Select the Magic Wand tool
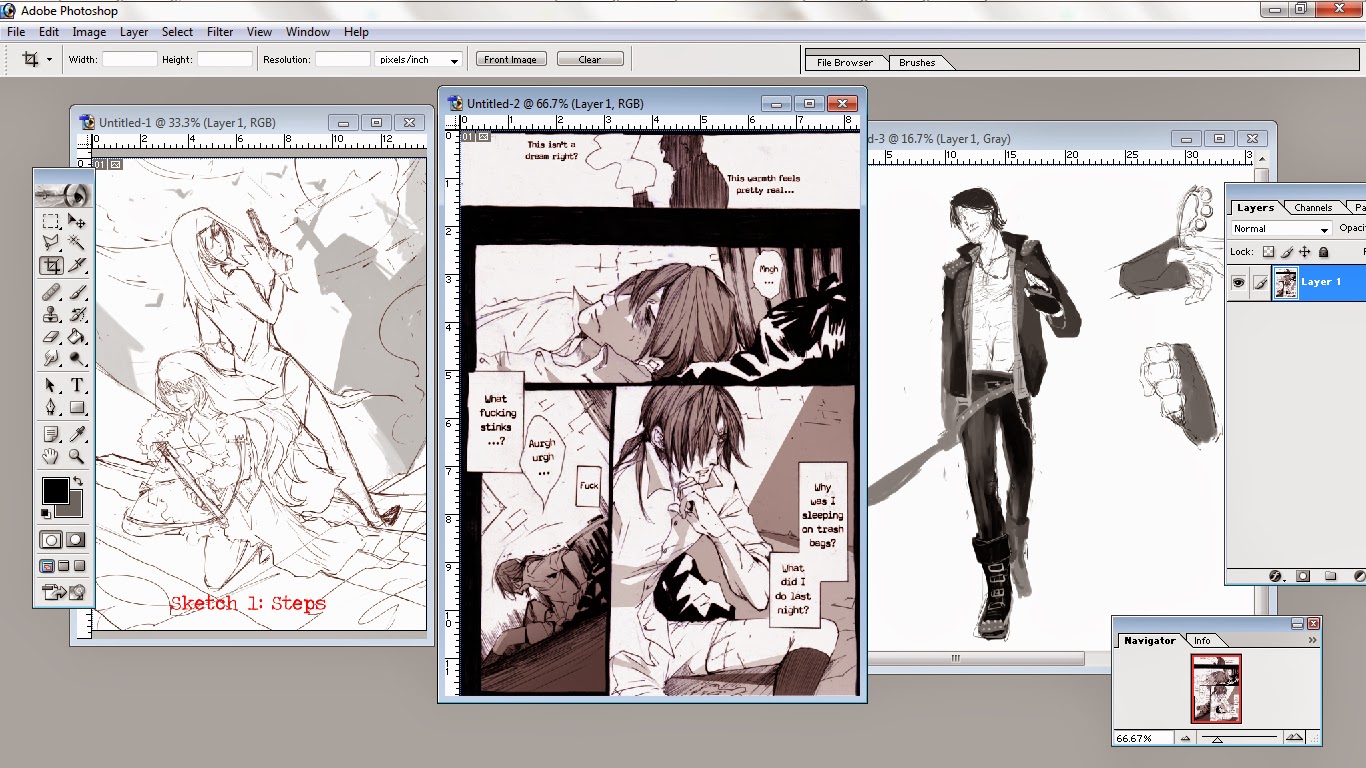The image size is (1366, 768). 76,243
